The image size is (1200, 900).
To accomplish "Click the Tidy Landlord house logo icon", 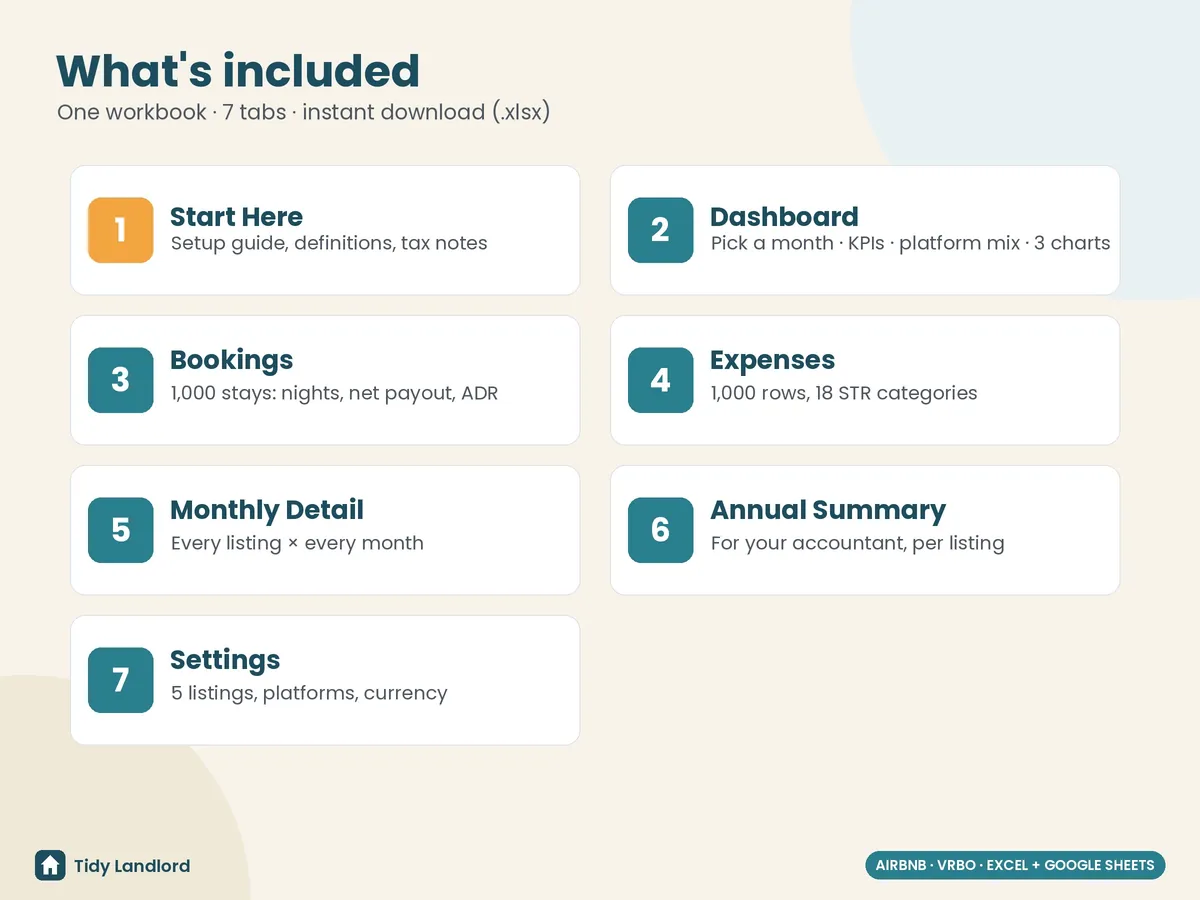I will tap(50, 865).
